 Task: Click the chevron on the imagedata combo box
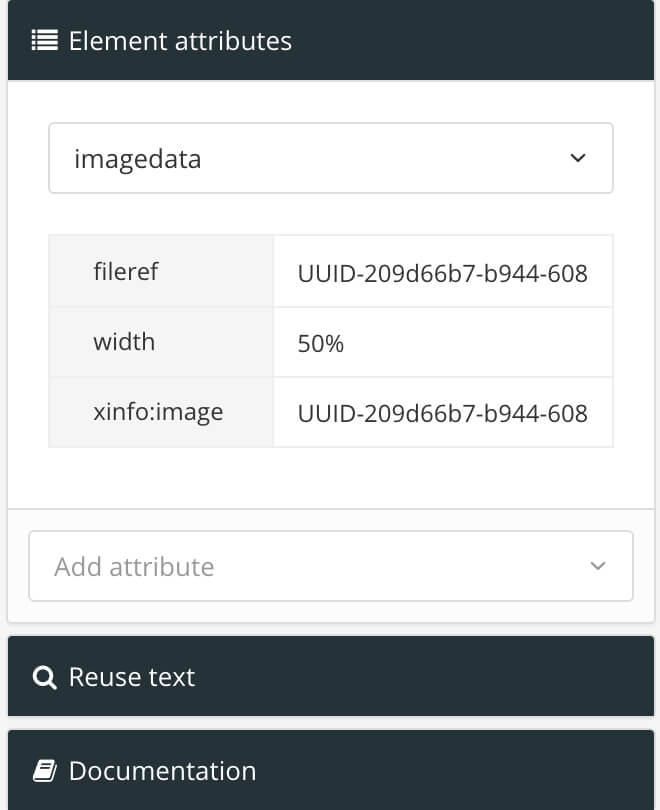(x=577, y=158)
